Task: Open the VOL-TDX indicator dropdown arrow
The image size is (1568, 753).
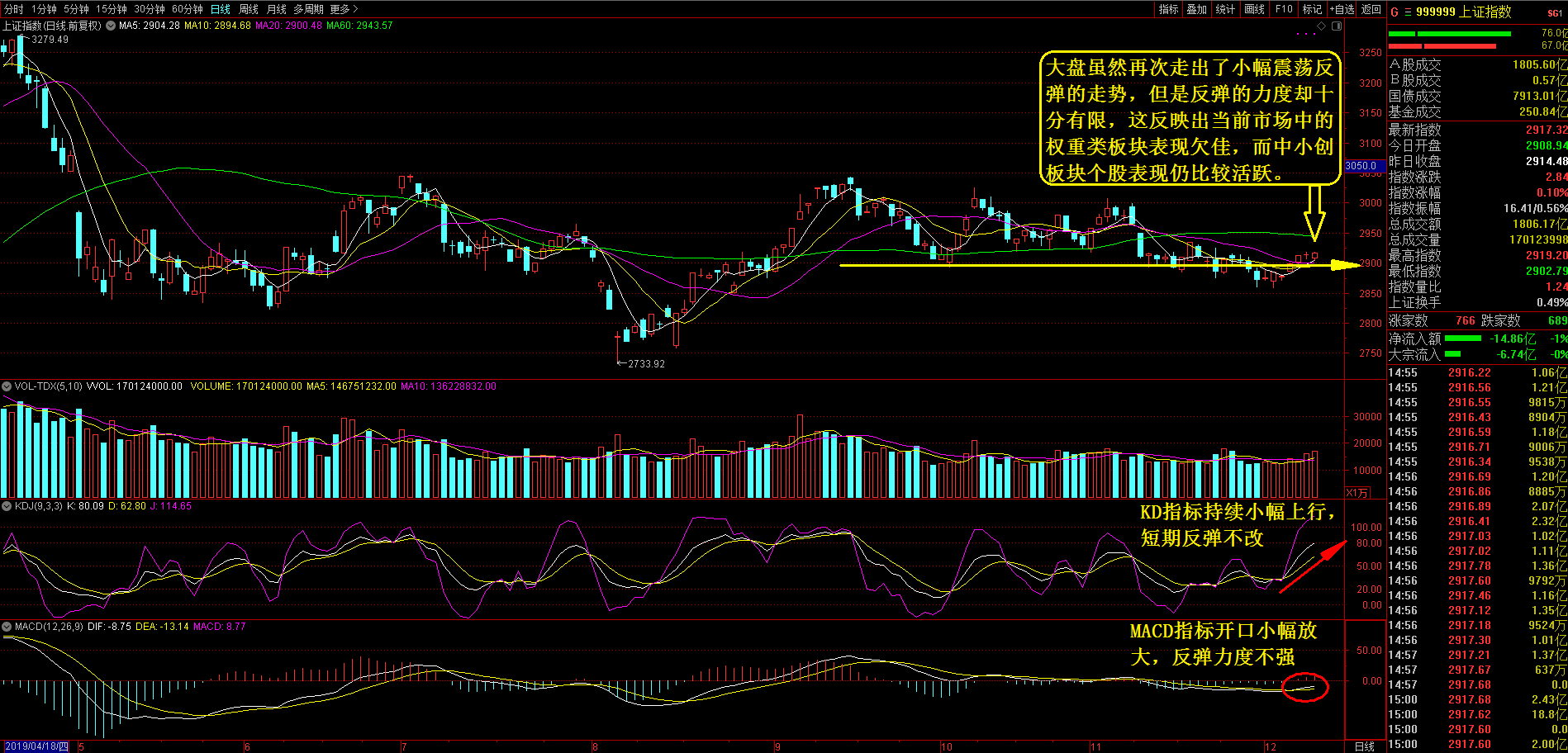Action: click(7, 386)
